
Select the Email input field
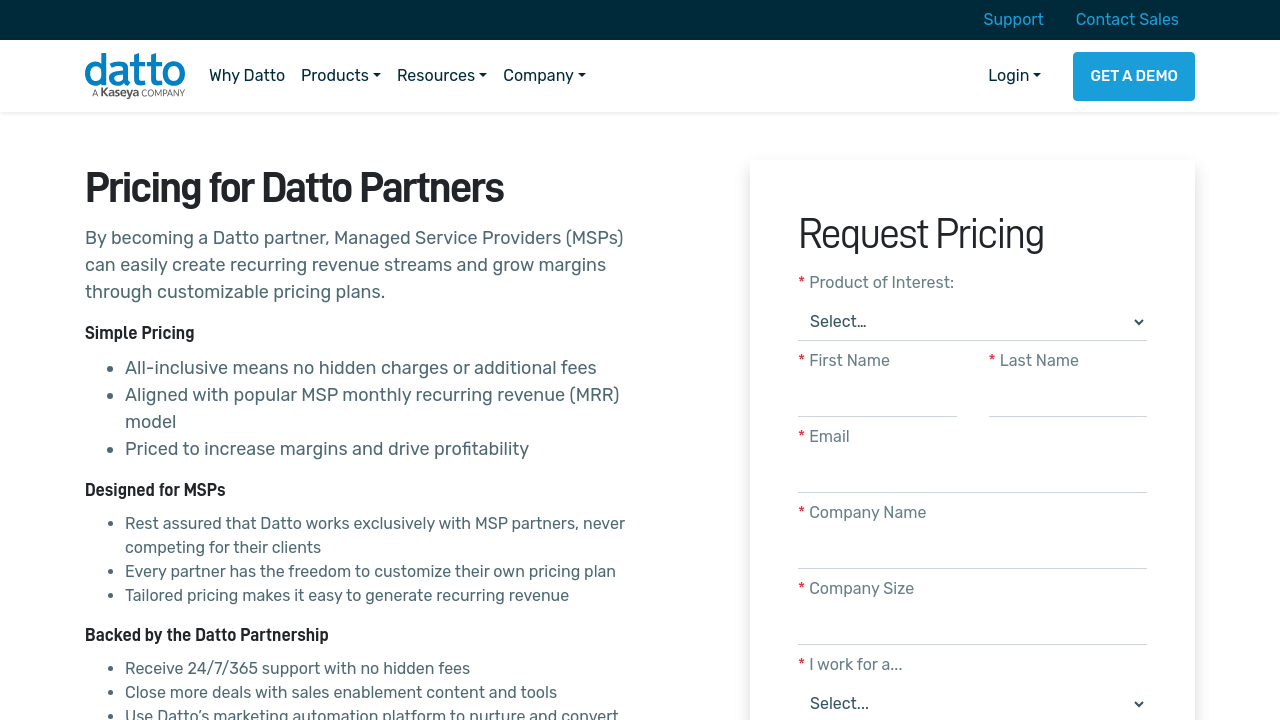click(972, 474)
